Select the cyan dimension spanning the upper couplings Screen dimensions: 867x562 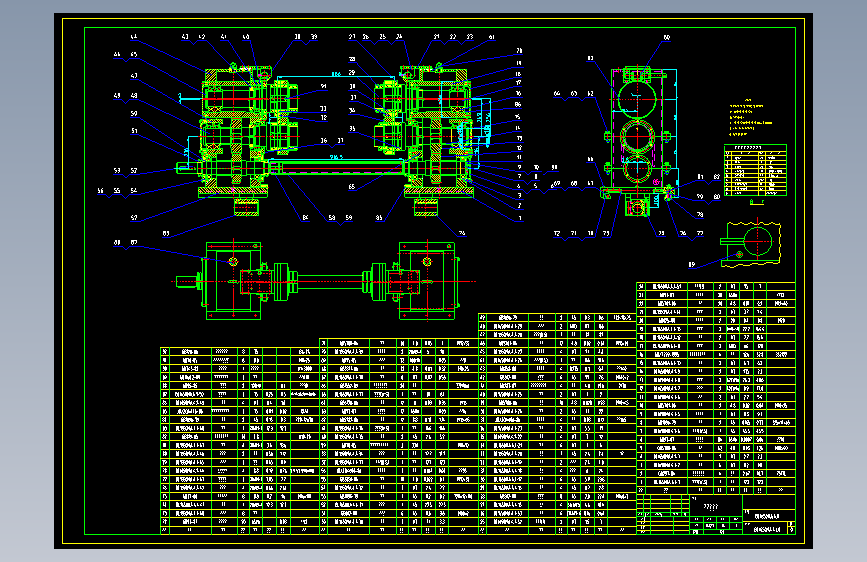(337, 76)
